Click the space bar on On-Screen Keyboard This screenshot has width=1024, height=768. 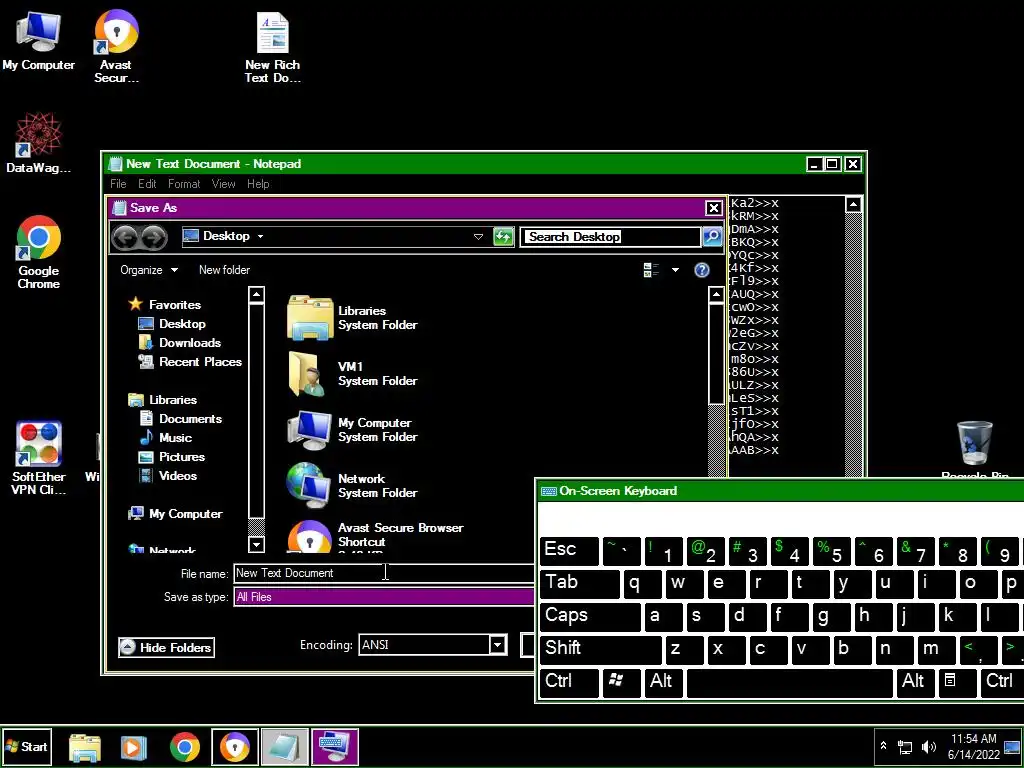(x=790, y=682)
